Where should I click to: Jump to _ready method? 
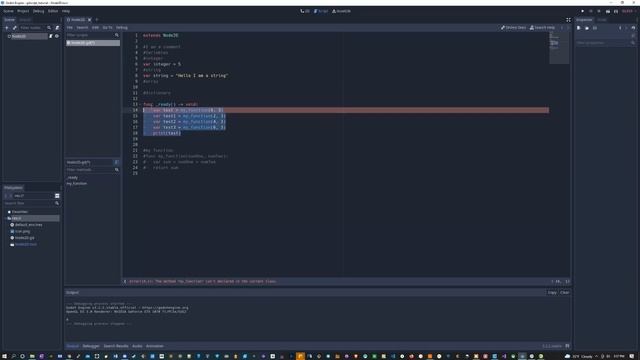pos(73,178)
